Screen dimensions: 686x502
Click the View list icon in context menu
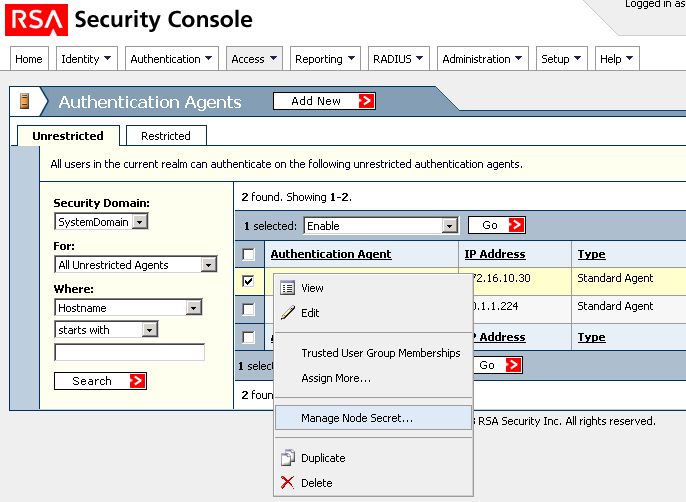click(287, 288)
